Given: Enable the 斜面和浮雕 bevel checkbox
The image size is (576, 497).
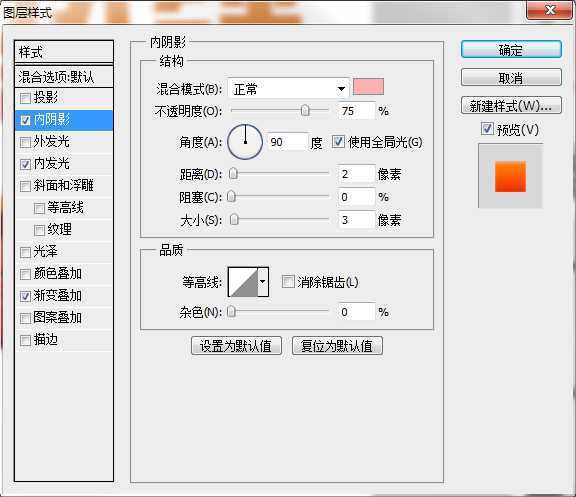Looking at the screenshot, I should click(x=25, y=186).
